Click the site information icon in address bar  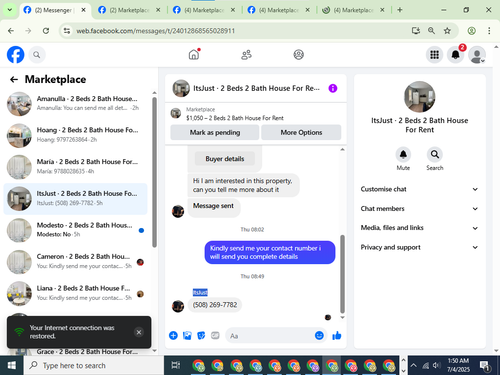pyautogui.click(x=67, y=31)
